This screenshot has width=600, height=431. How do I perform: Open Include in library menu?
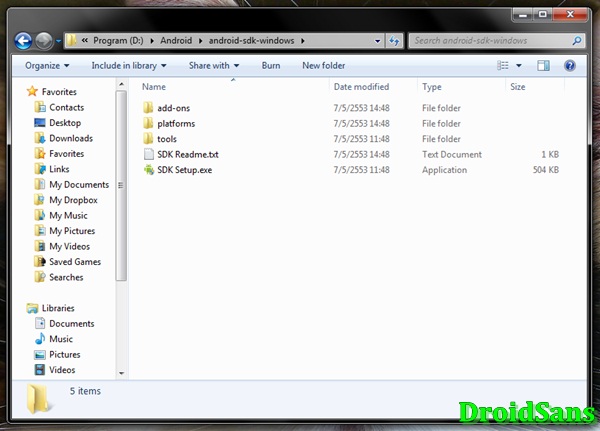point(129,66)
